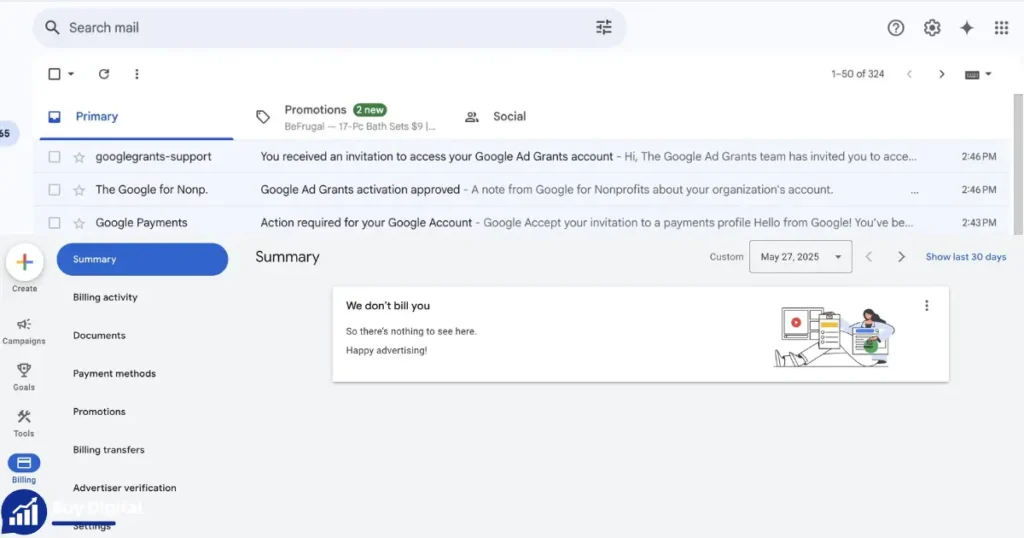The width and height of the screenshot is (1024, 538).
Task: Open the May 27, 2025 date dropdown
Action: 800,257
